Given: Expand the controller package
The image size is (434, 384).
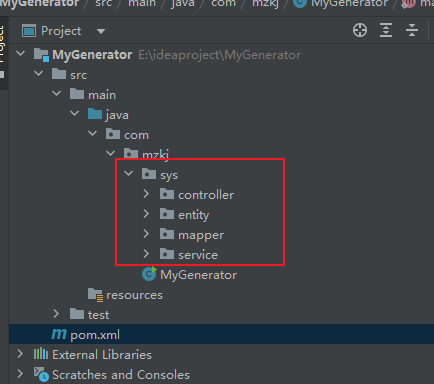Looking at the screenshot, I should [x=146, y=194].
